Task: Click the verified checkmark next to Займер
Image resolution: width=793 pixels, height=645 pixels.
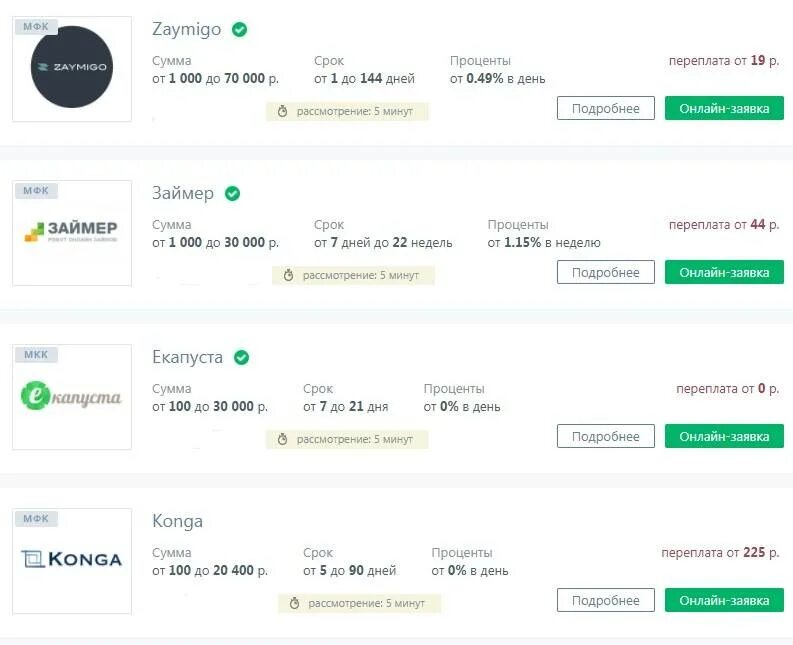Action: [233, 194]
